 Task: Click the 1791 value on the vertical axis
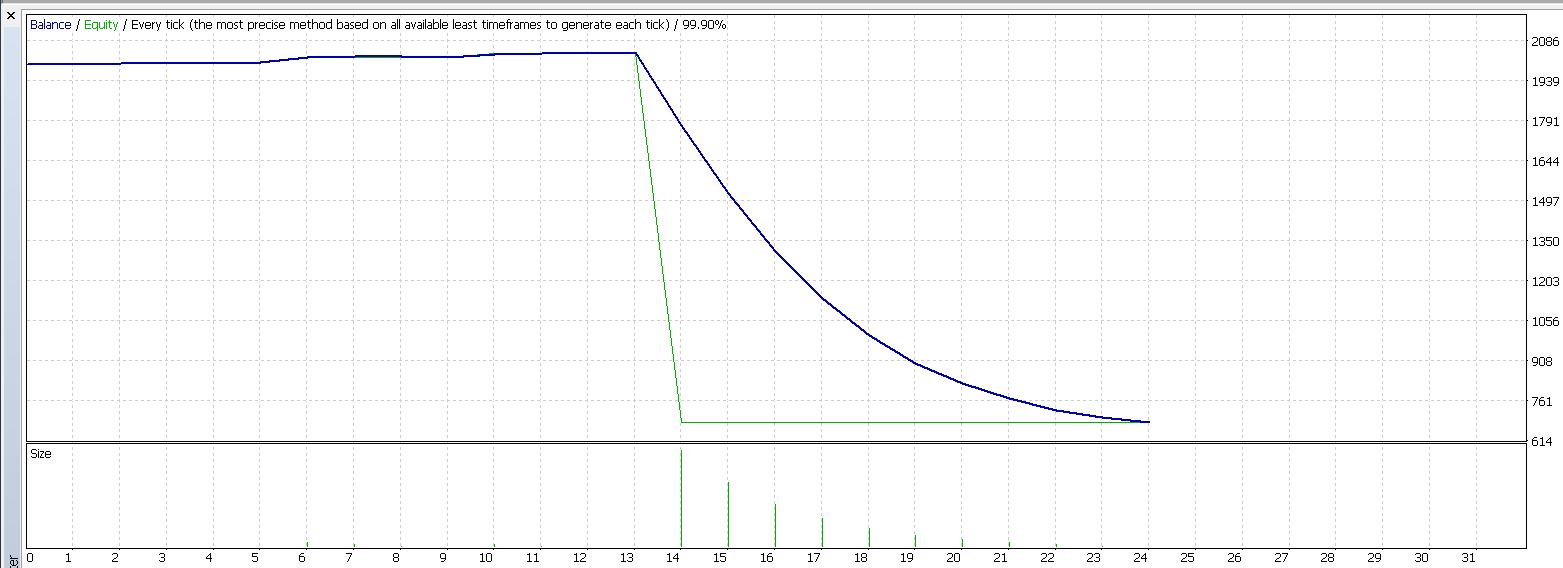(x=1545, y=122)
